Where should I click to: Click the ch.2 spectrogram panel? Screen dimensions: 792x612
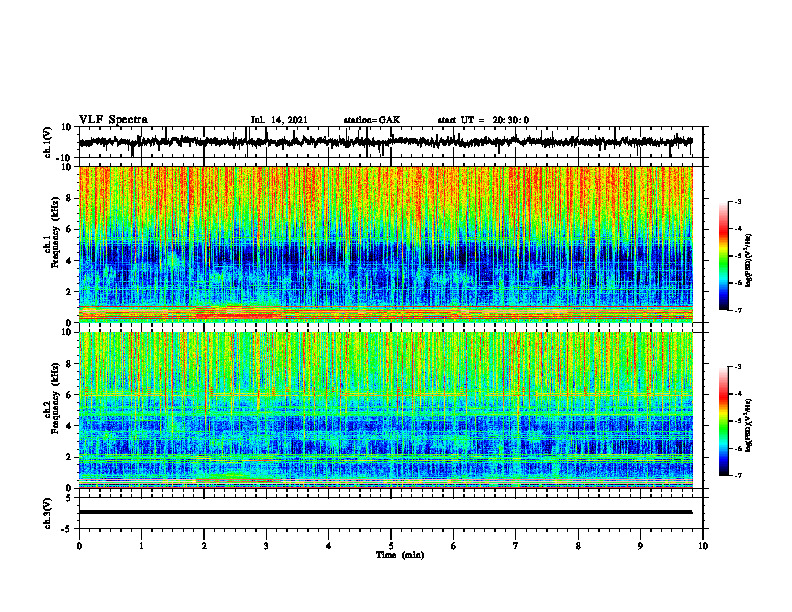[x=386, y=410]
